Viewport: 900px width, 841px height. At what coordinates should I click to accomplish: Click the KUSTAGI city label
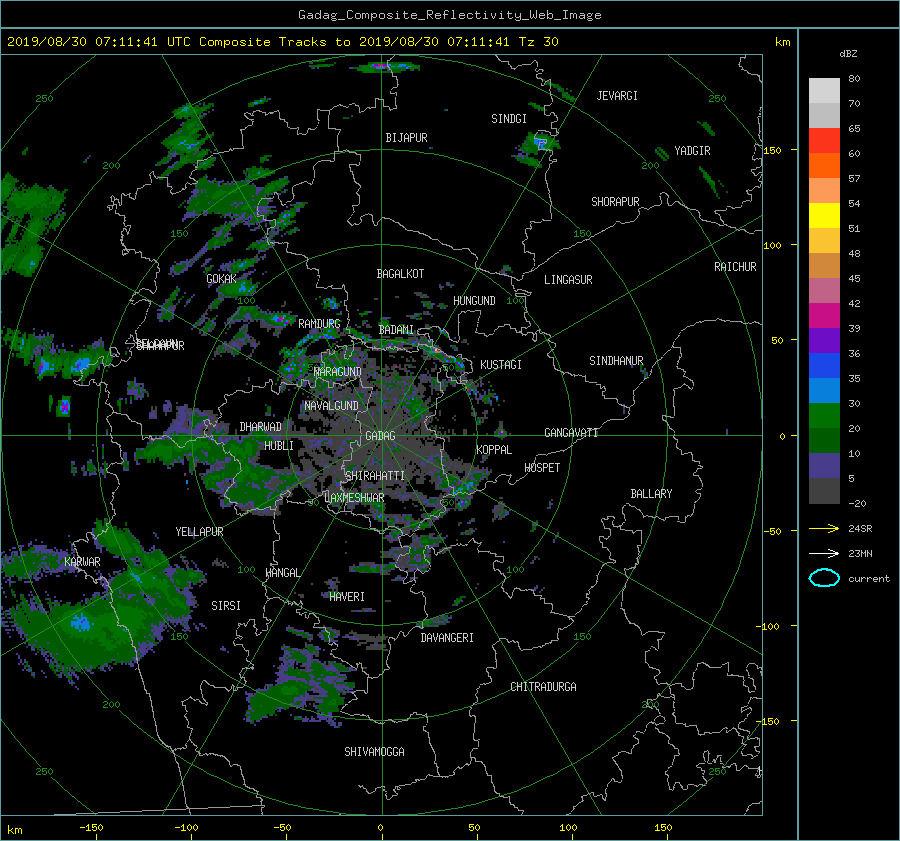(501, 365)
